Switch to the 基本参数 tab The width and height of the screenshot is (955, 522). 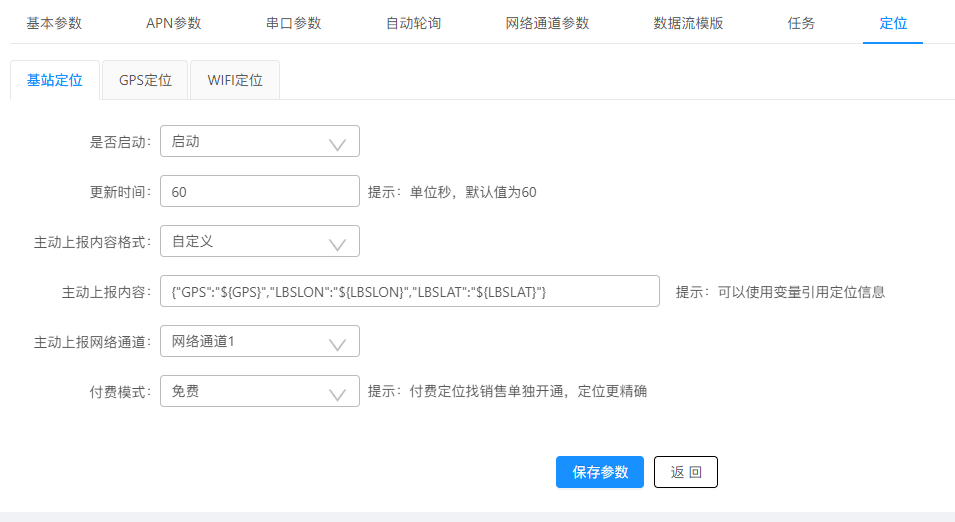[x=54, y=23]
